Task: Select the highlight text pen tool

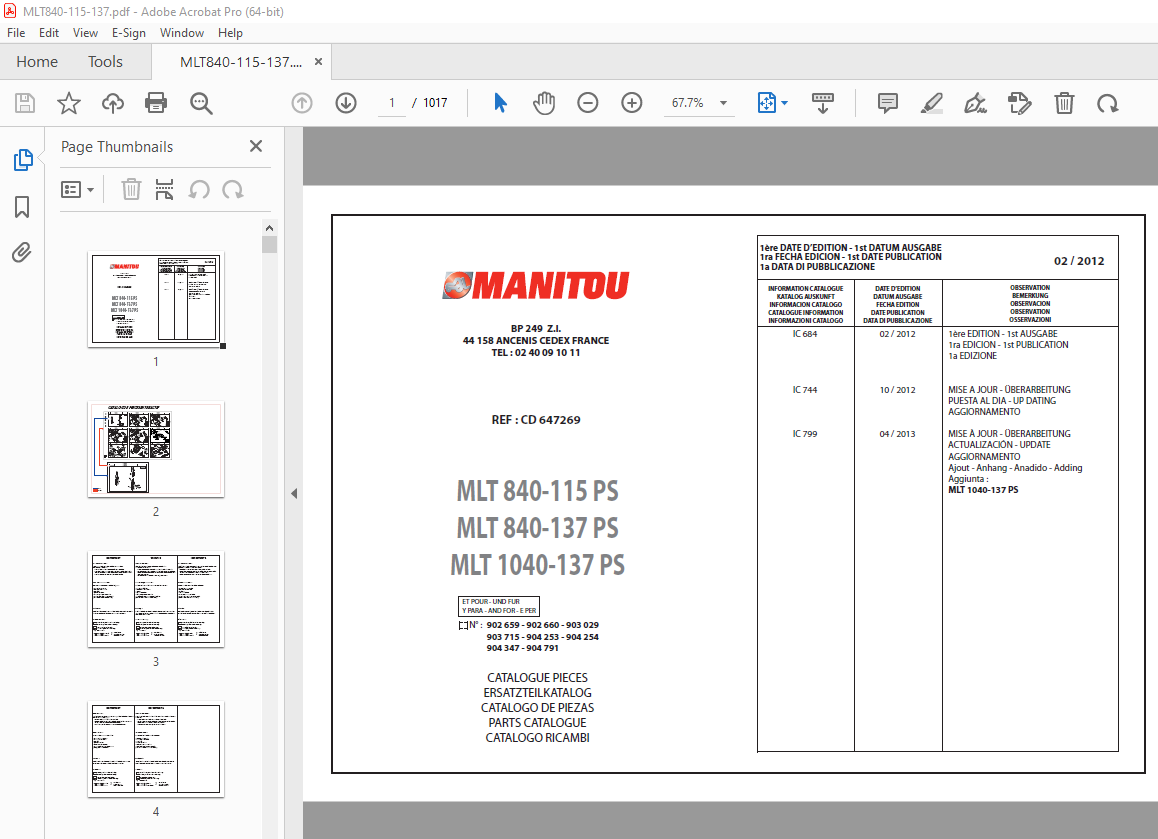Action: coord(932,103)
